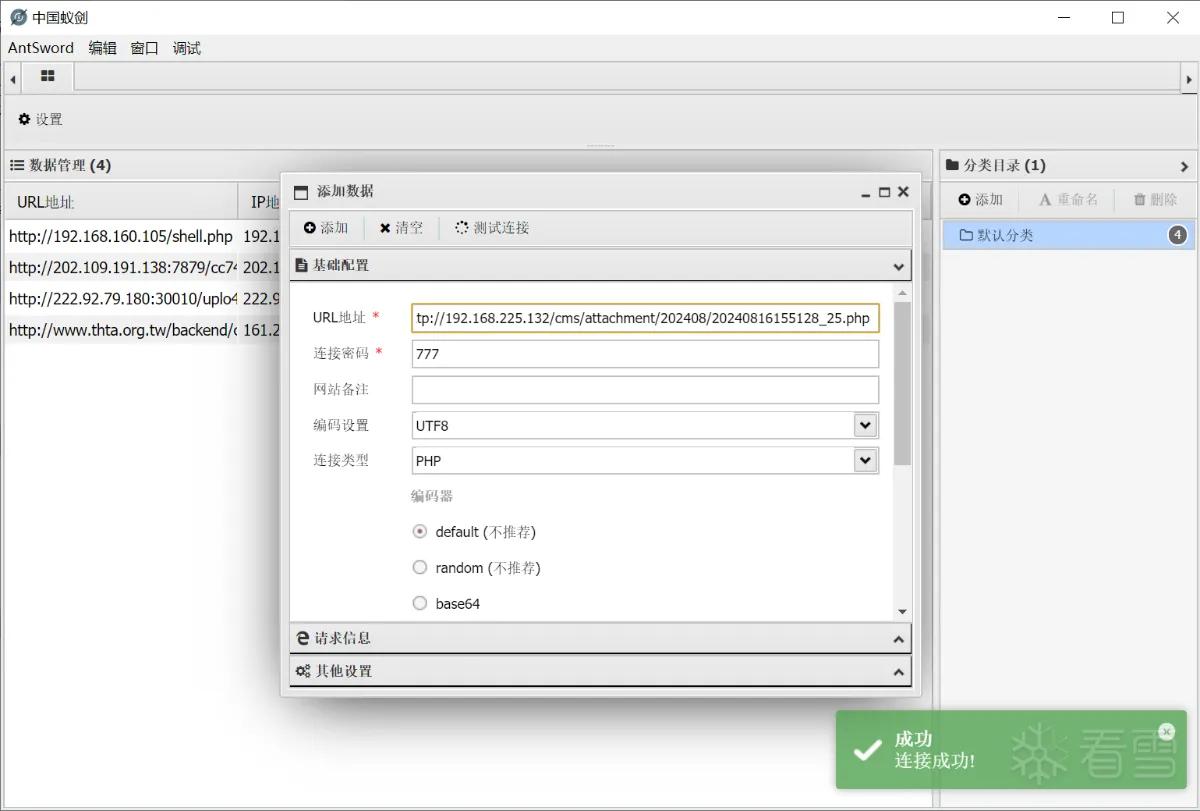The width and height of the screenshot is (1200, 811).
Task: Click the URL地址 input field
Action: coord(645,318)
